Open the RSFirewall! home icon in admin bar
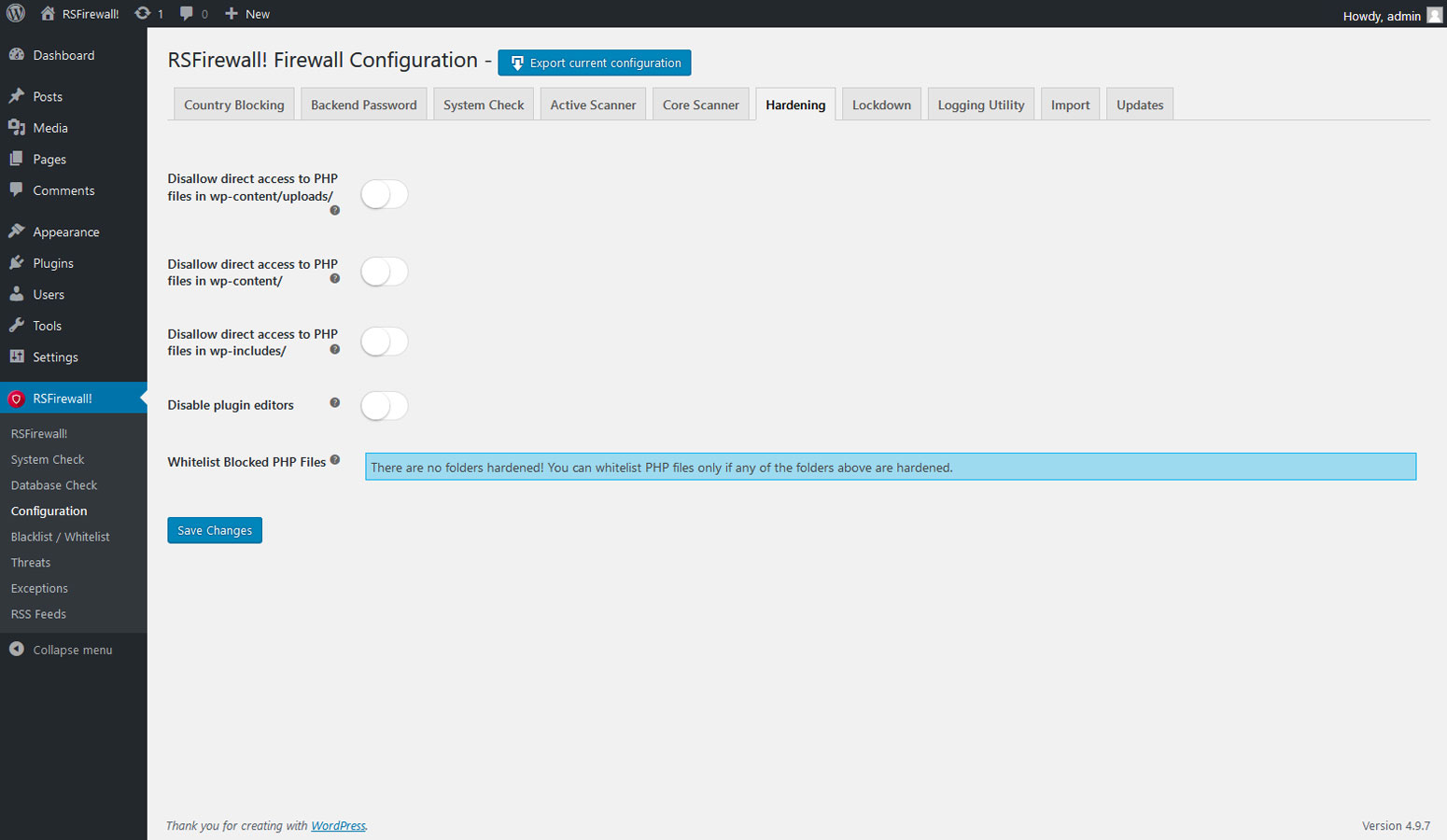Viewport: 1447px width, 840px height. pos(48,13)
